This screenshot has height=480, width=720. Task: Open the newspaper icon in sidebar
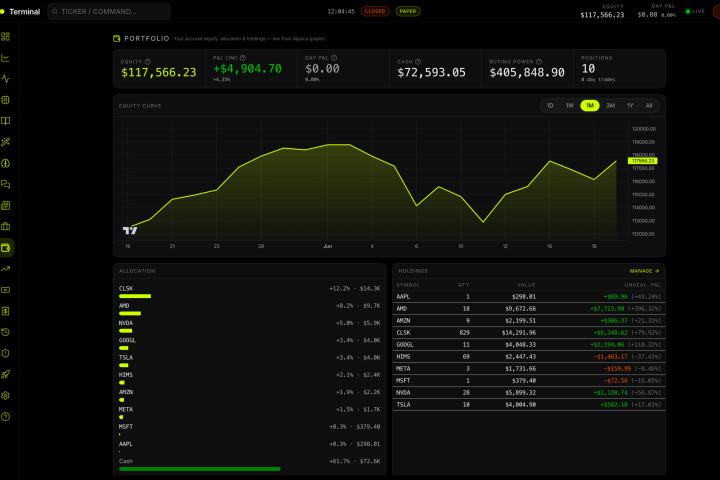pyautogui.click(x=6, y=206)
